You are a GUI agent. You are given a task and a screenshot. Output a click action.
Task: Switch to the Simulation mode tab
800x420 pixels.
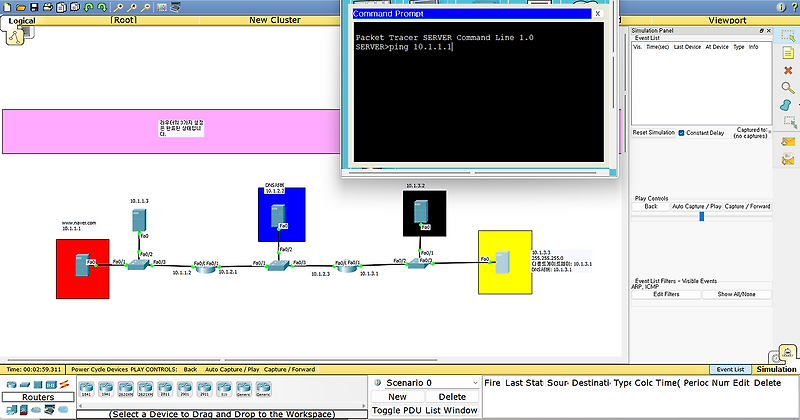(776, 369)
